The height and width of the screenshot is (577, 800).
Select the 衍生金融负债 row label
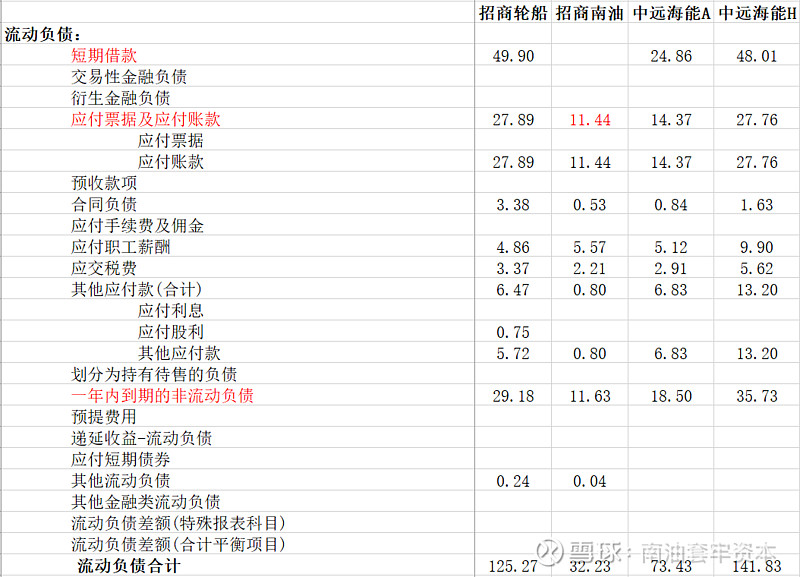(120, 98)
